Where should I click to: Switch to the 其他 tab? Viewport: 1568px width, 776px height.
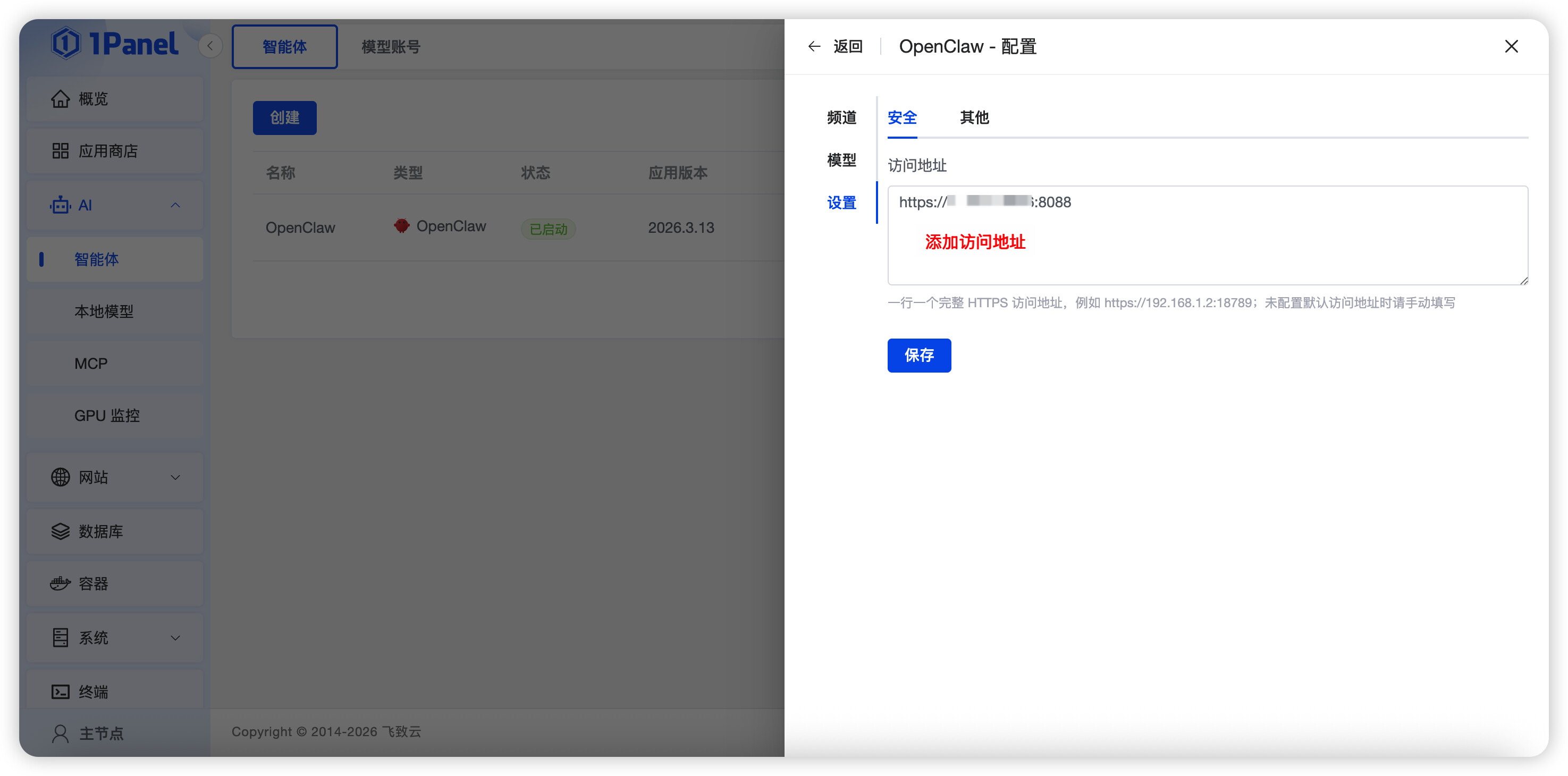pos(974,117)
